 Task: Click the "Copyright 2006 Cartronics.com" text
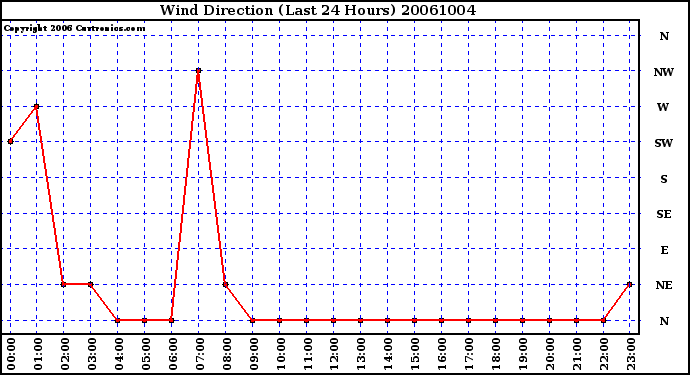(x=74, y=29)
